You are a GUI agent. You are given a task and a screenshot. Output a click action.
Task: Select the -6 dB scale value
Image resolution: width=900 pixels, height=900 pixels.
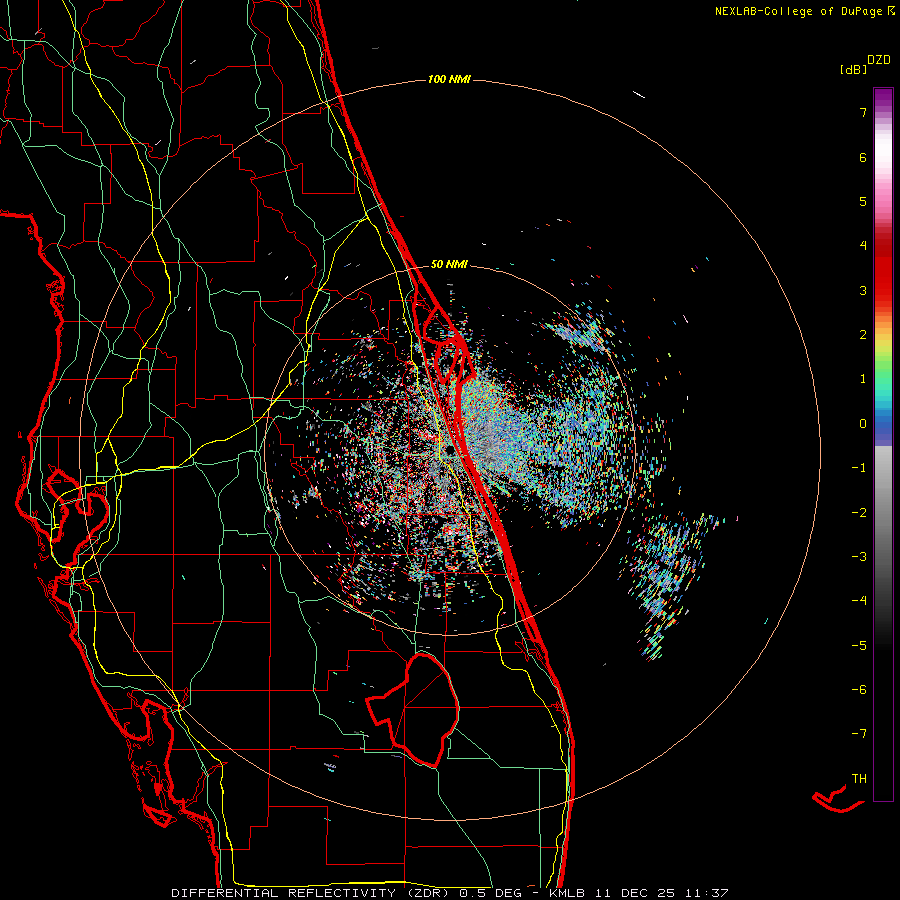coord(859,689)
